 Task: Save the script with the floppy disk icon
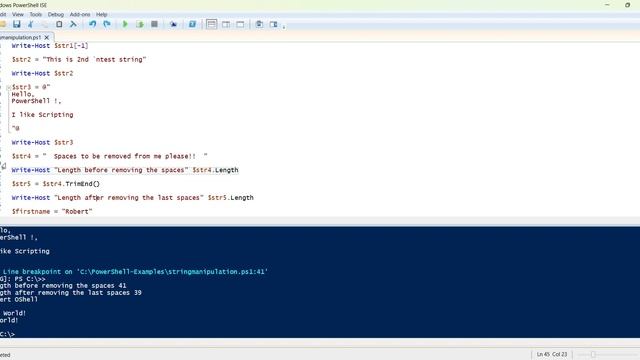coord(16,24)
